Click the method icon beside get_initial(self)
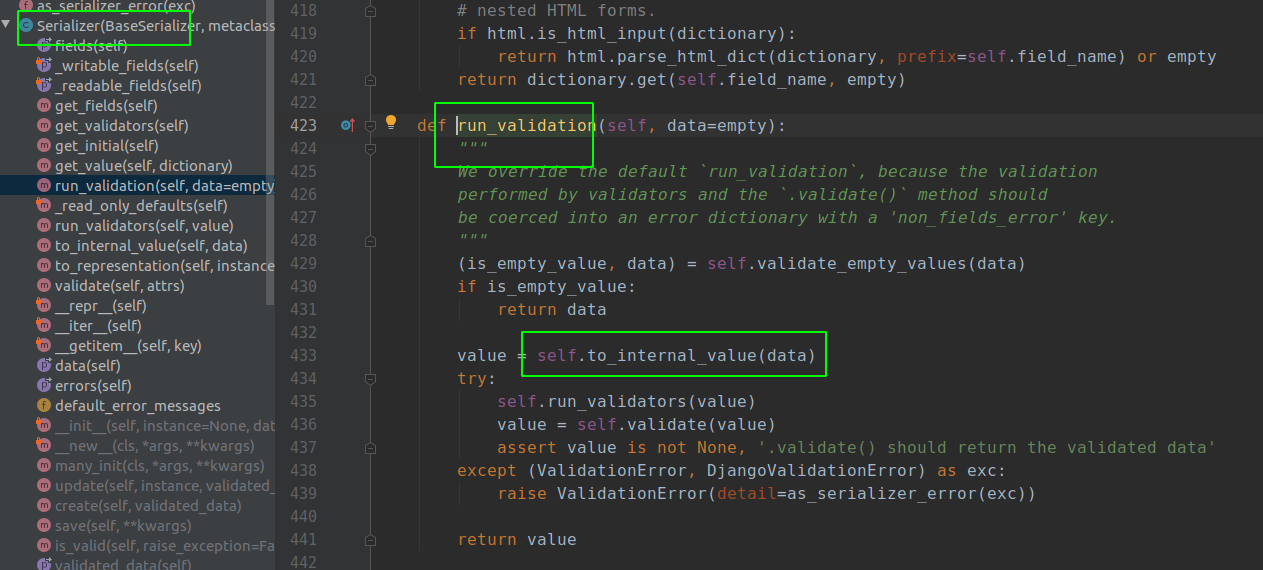This screenshot has width=1263, height=570. (44, 146)
